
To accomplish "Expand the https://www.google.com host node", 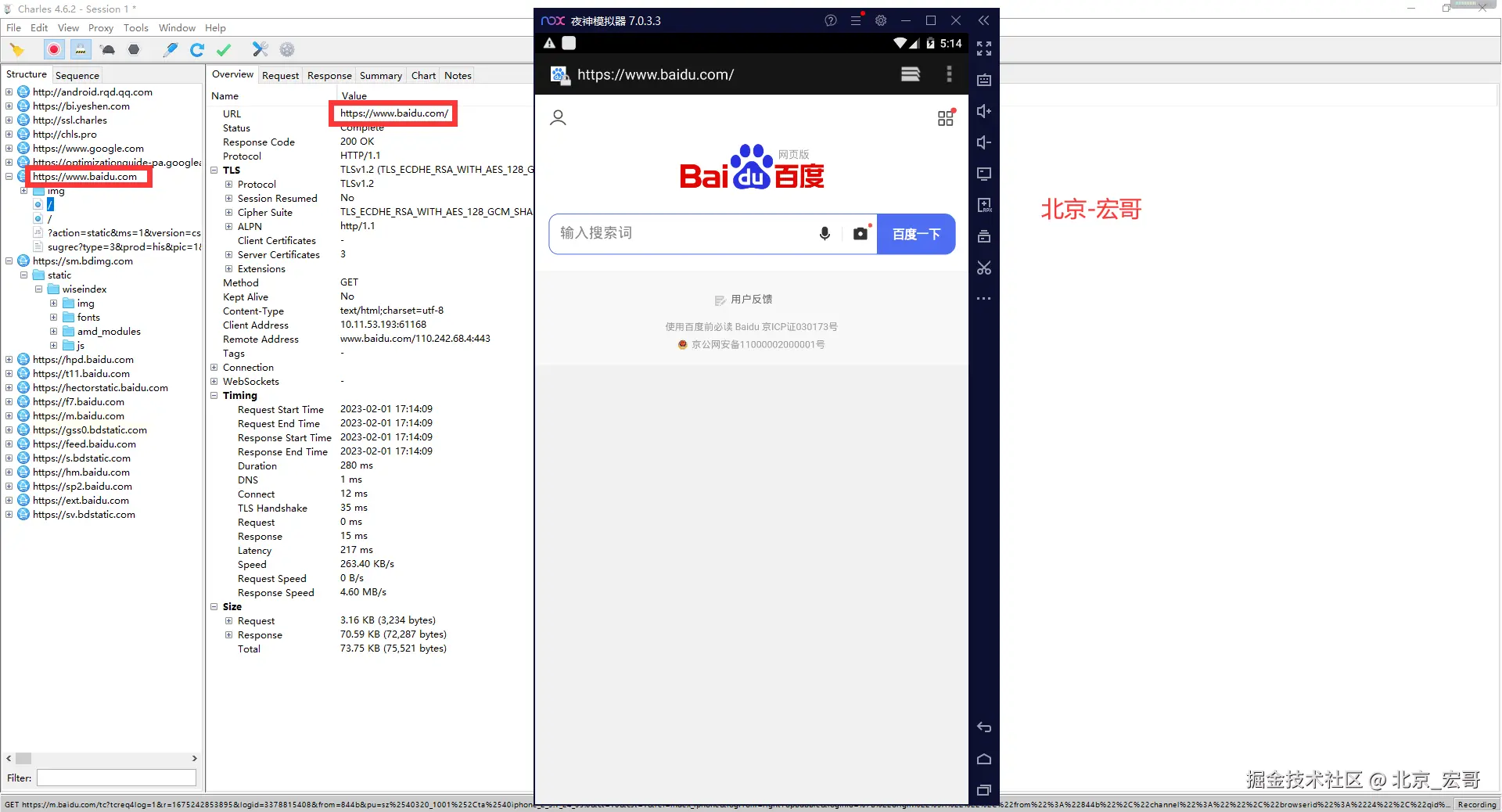I will click(9, 148).
